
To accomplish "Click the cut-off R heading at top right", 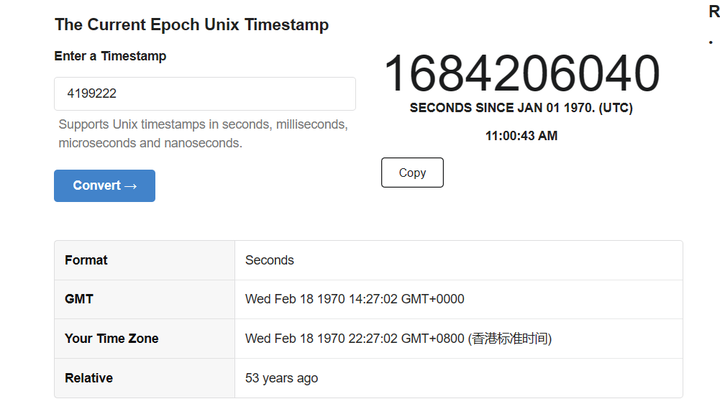I will (713, 12).
